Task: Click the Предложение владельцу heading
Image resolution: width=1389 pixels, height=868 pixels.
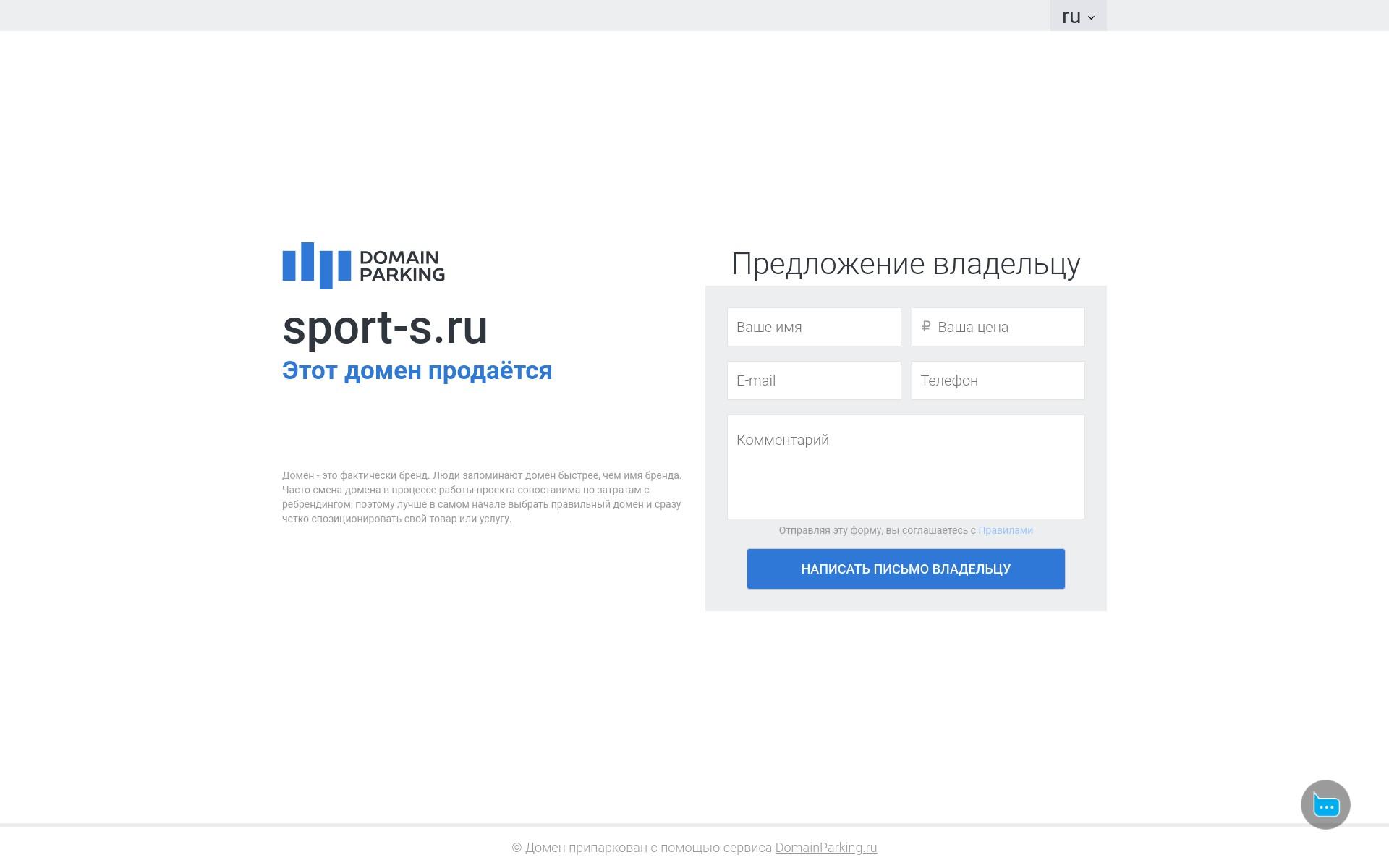Action: tap(906, 264)
